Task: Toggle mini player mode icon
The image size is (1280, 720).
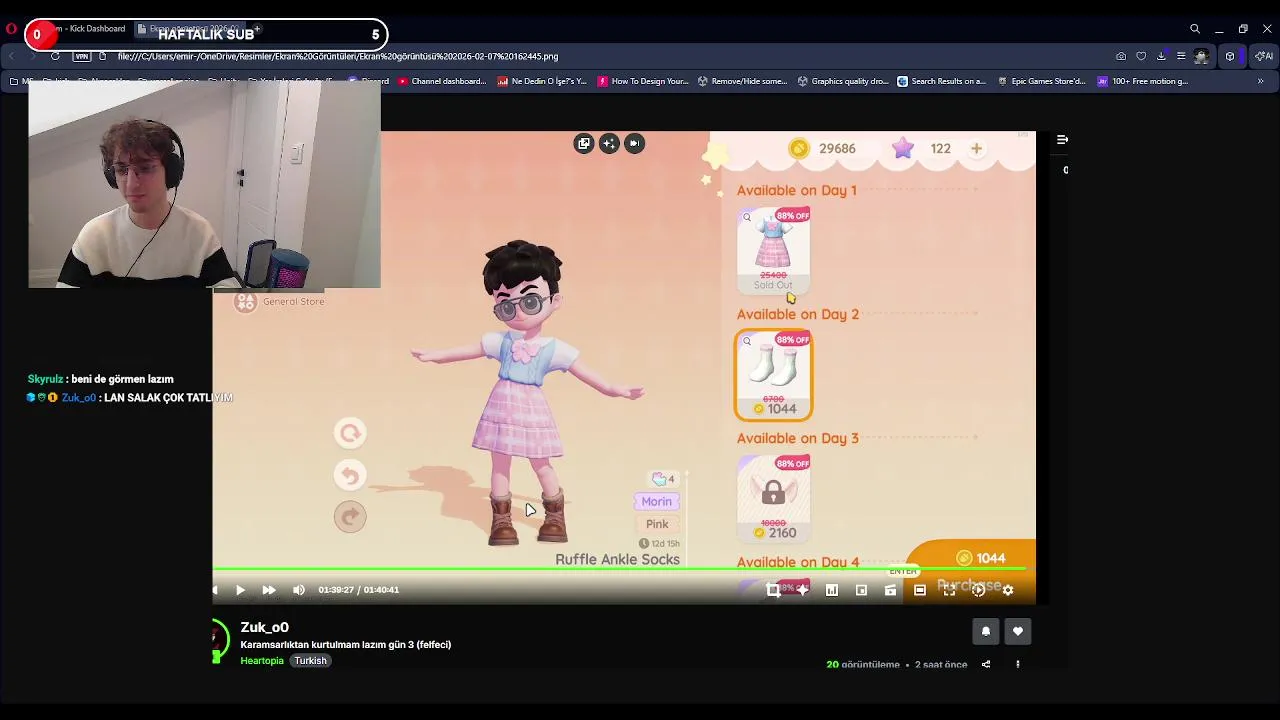Action: pyautogui.click(x=861, y=590)
